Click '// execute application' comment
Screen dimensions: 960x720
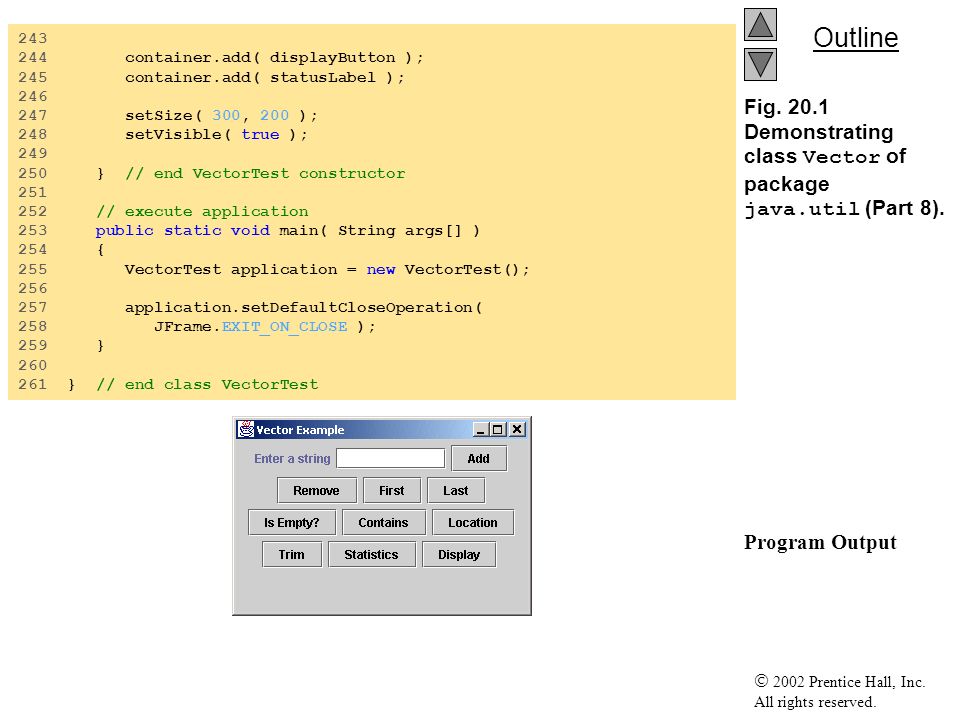[x=202, y=212]
